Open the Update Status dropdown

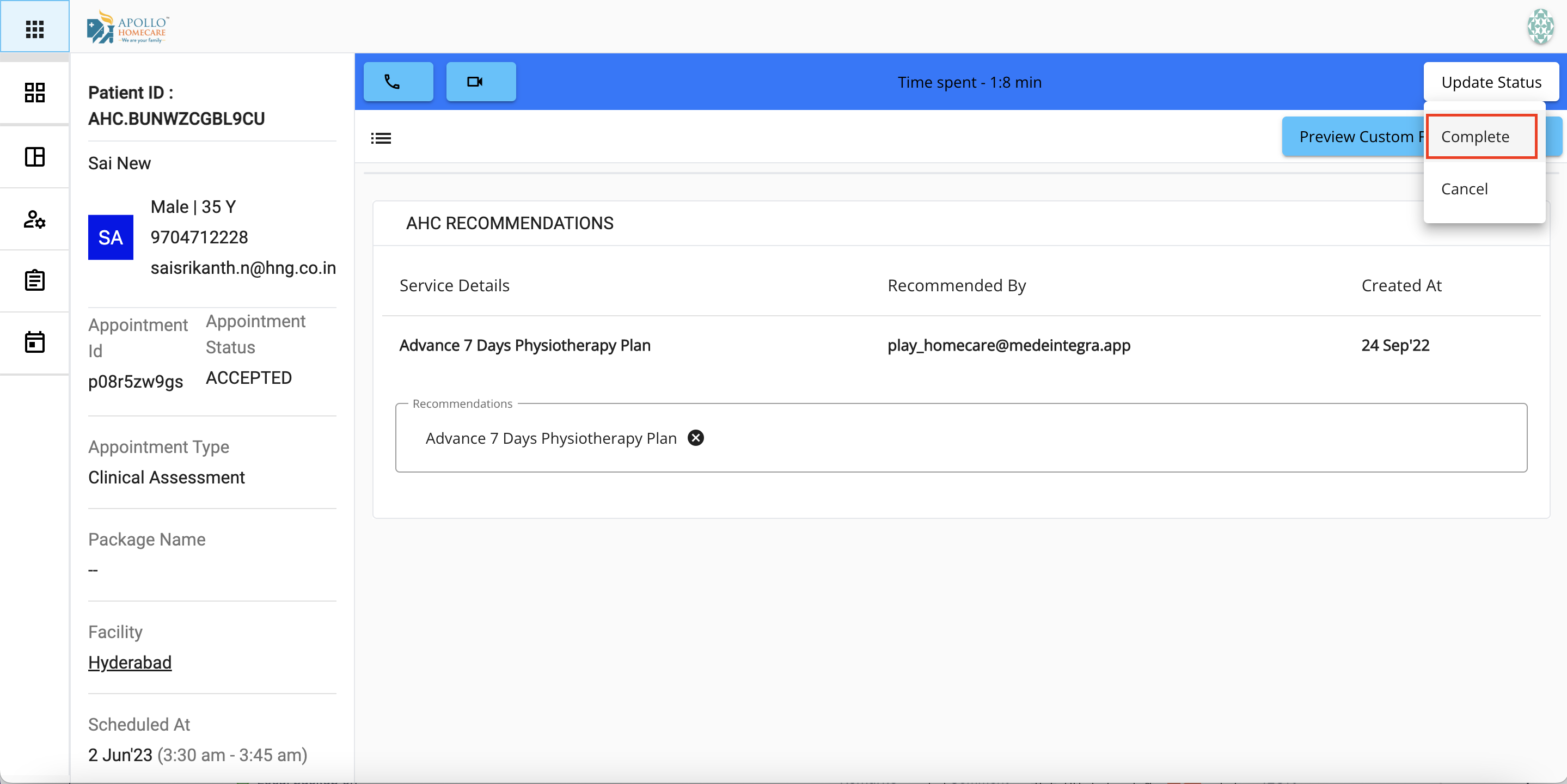click(x=1491, y=82)
